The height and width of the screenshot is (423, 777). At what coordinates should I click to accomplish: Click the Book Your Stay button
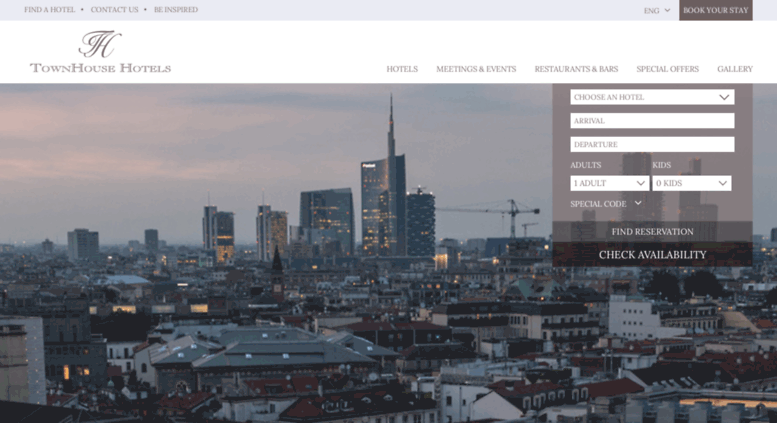[716, 10]
